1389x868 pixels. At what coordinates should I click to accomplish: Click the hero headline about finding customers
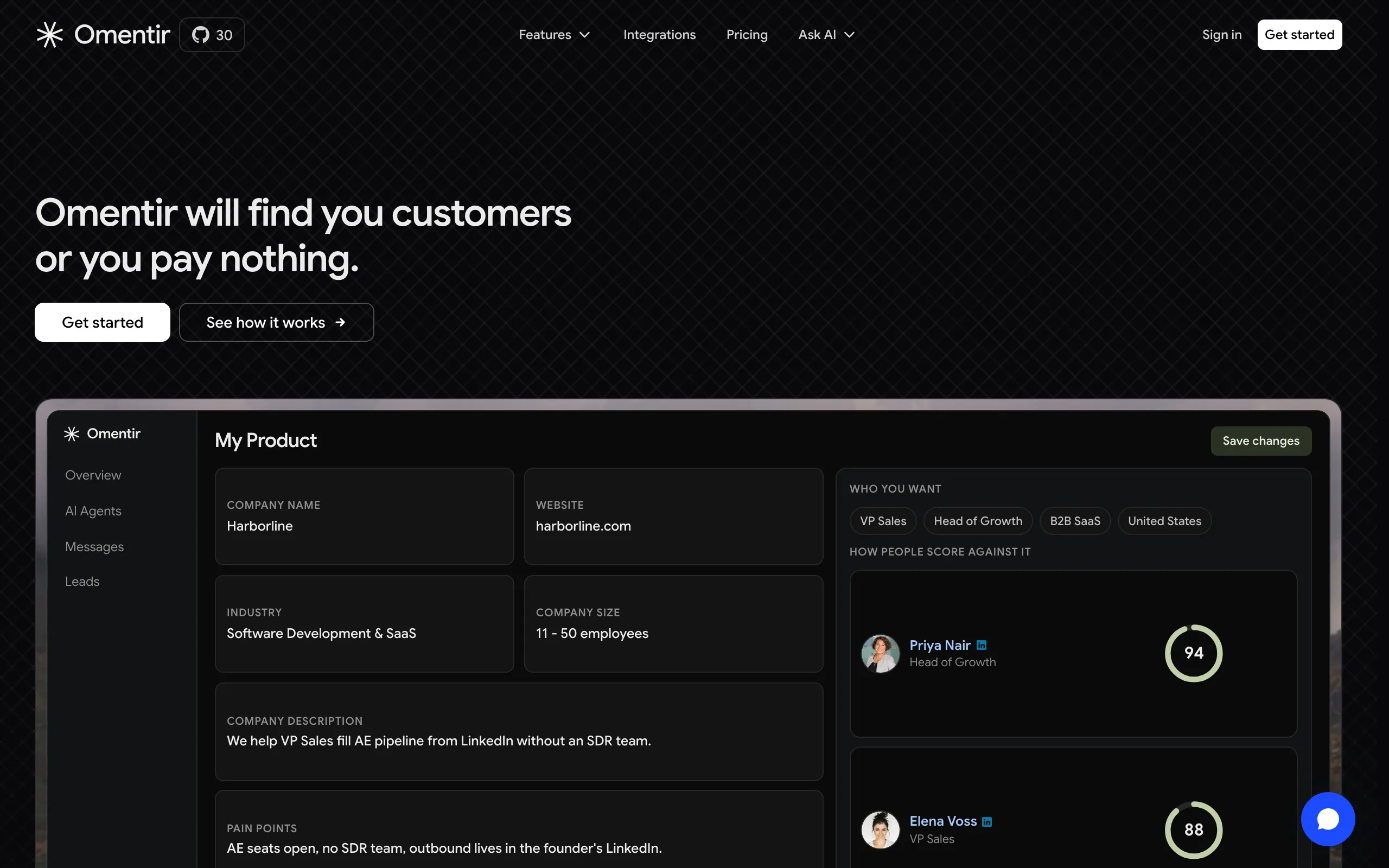coord(303,235)
